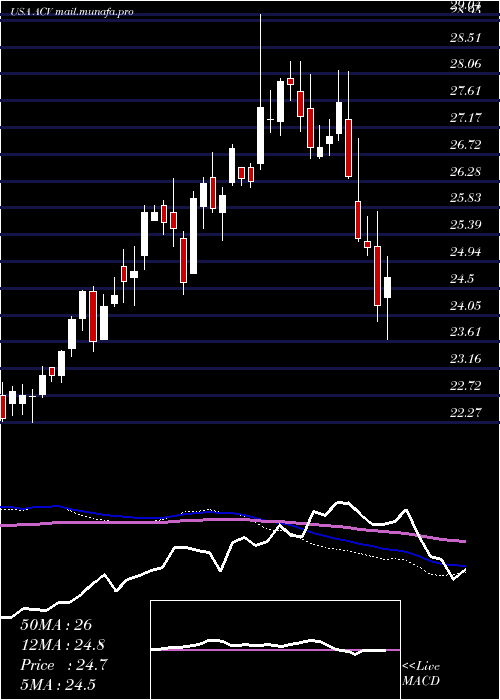
Task: Select the 26.72 price axis label
Action: pos(466,145)
